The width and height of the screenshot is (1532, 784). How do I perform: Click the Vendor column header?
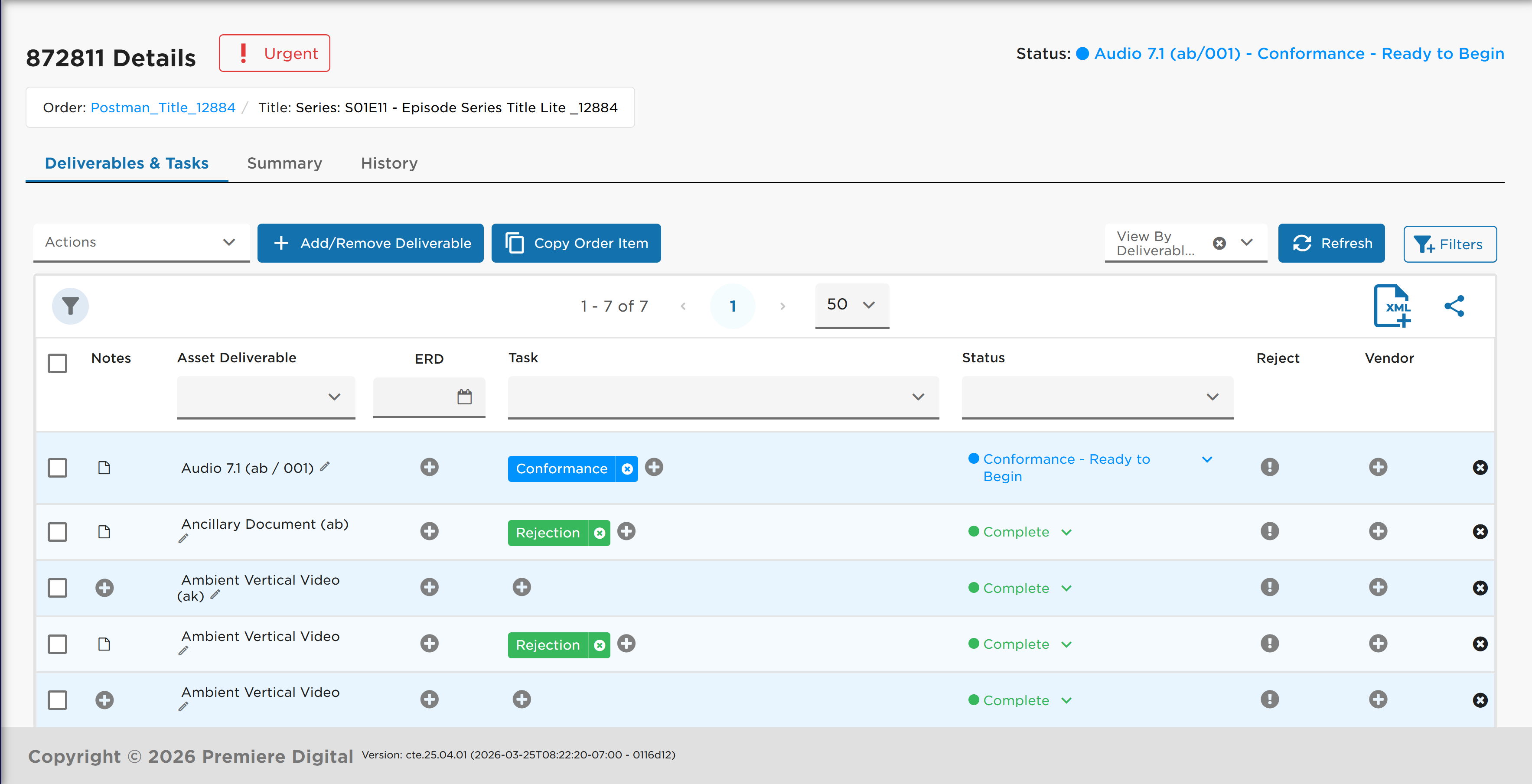click(1389, 358)
